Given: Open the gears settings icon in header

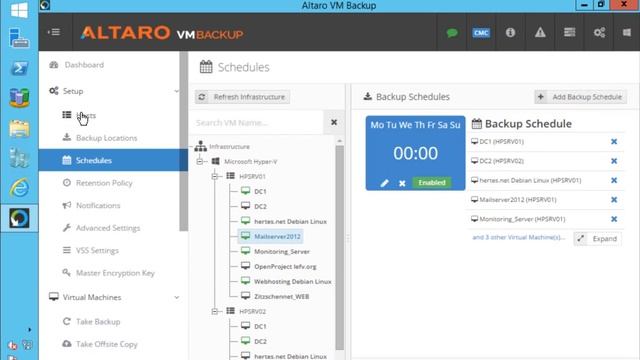Looking at the screenshot, I should pyautogui.click(x=599, y=32).
